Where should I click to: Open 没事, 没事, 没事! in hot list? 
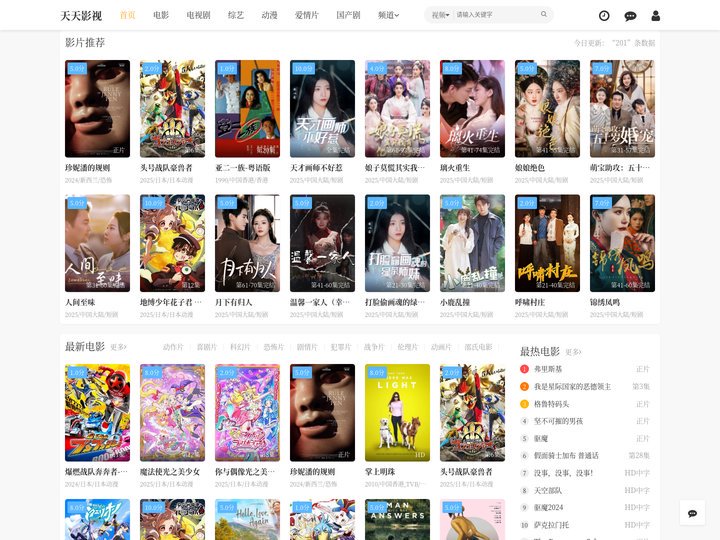coord(563,473)
